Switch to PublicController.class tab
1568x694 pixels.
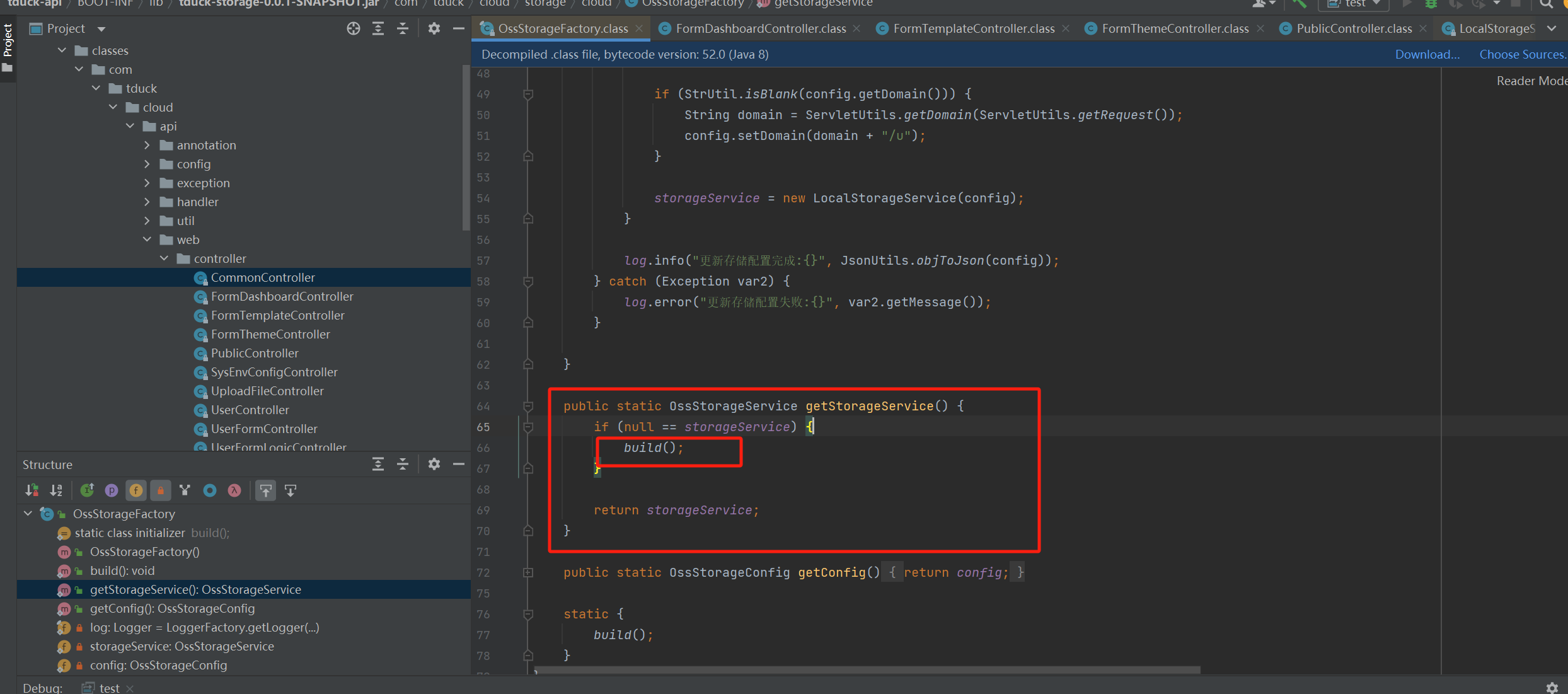pos(1354,29)
